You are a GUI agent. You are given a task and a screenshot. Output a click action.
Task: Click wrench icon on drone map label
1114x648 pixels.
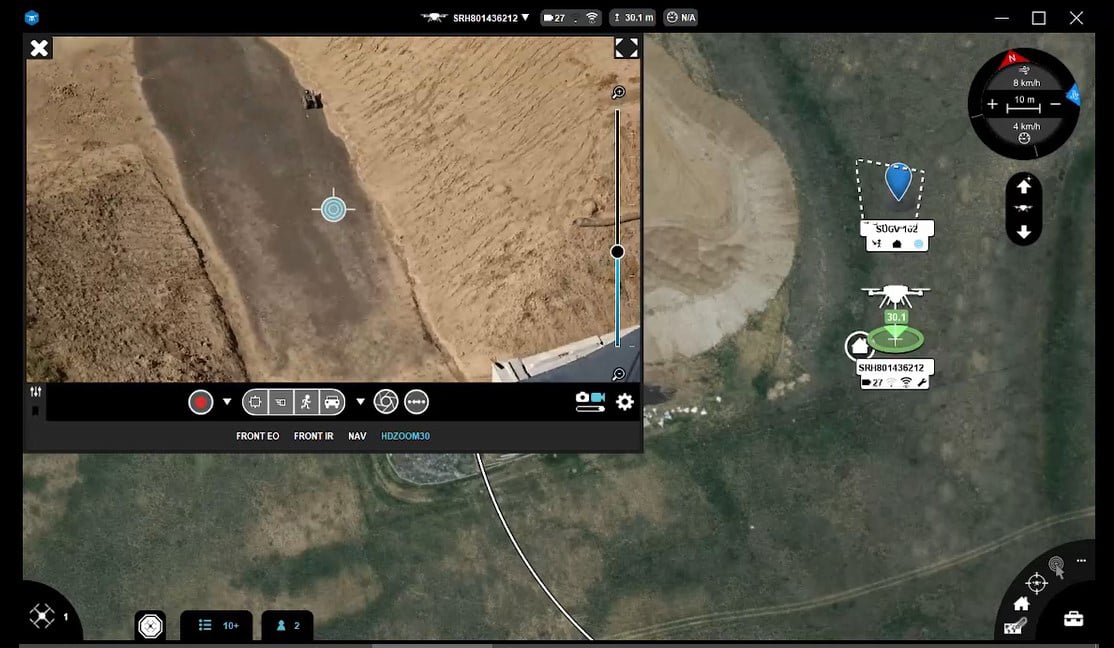tap(922, 383)
